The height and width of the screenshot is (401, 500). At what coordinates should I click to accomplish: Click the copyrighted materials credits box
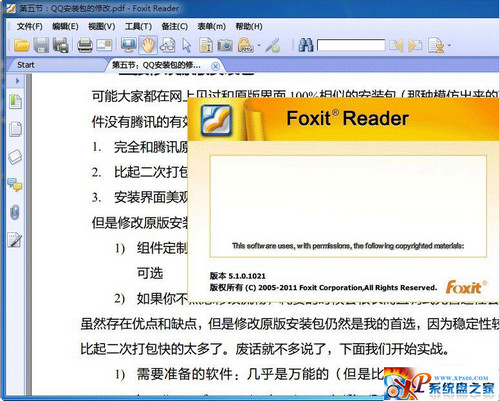coord(348,206)
